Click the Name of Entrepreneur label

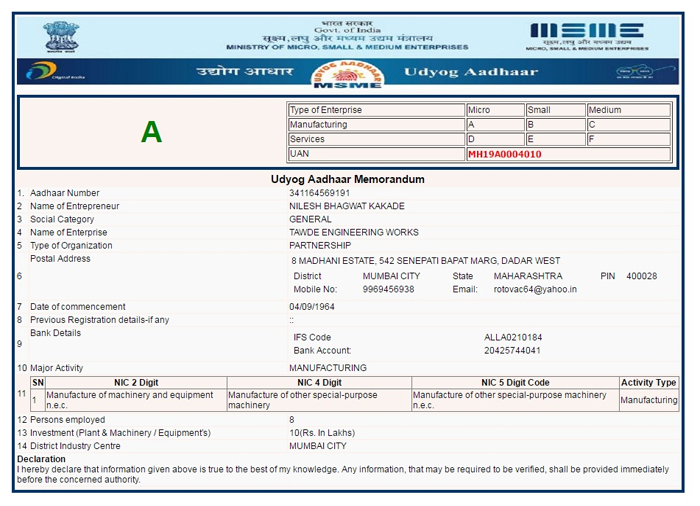click(75, 206)
